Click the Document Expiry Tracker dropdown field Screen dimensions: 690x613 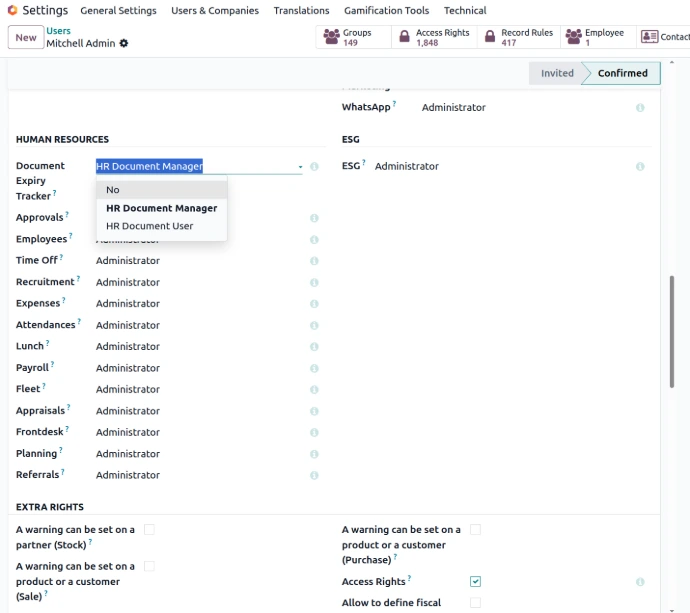tap(198, 167)
